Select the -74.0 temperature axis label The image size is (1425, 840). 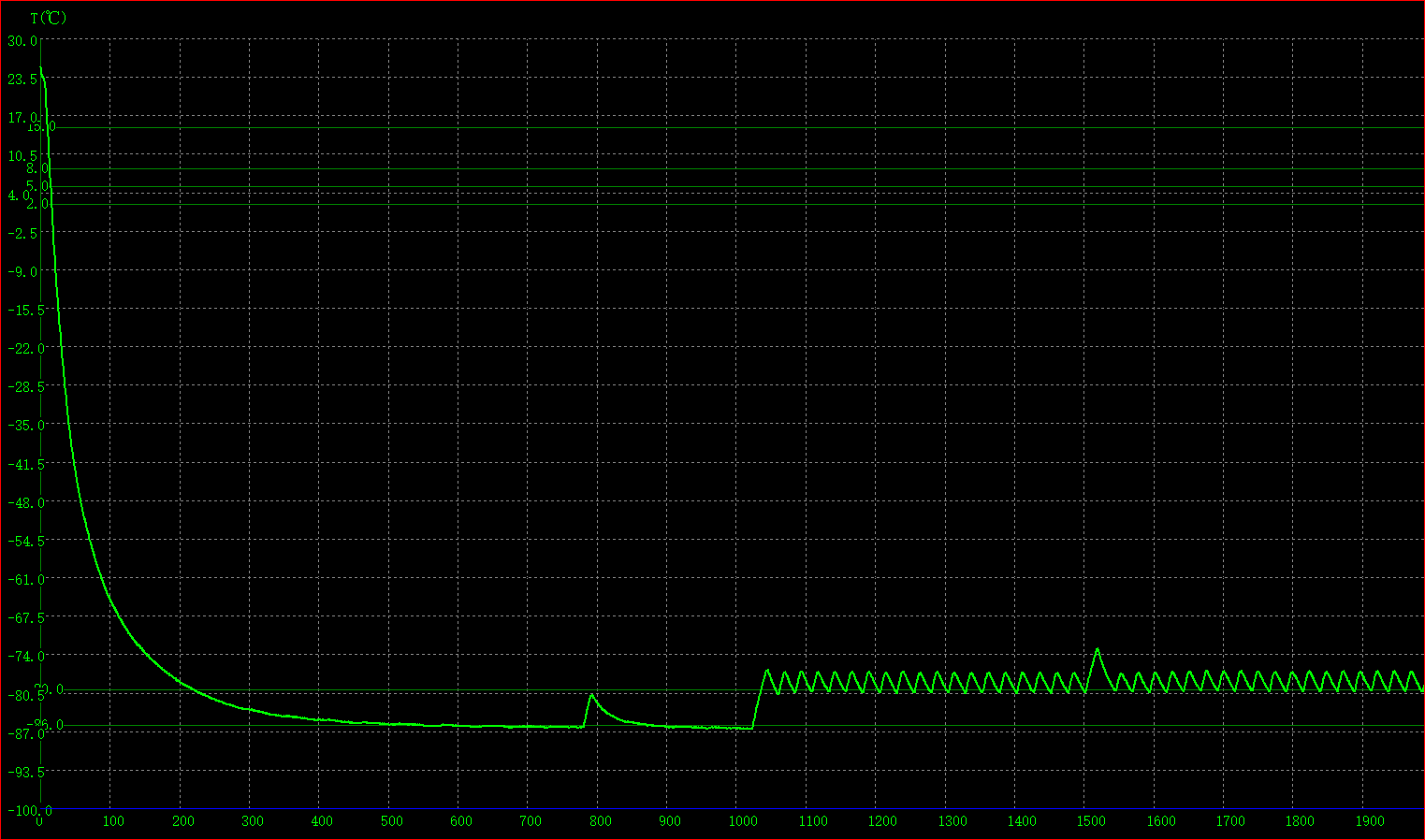click(x=25, y=656)
